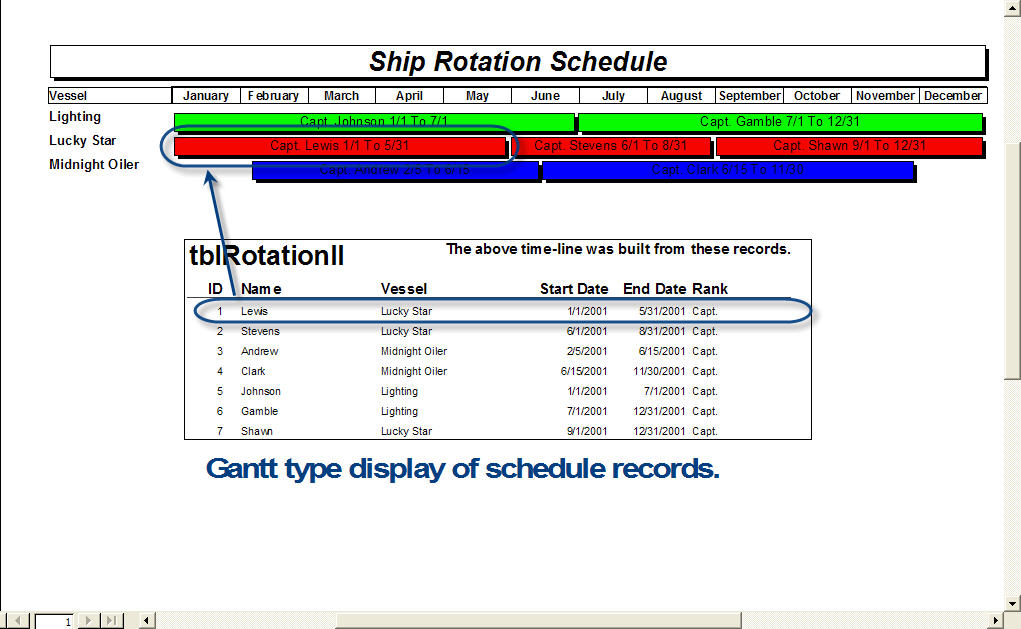This screenshot has width=1021, height=629.
Task: Click the Start Date column header
Action: (x=574, y=289)
